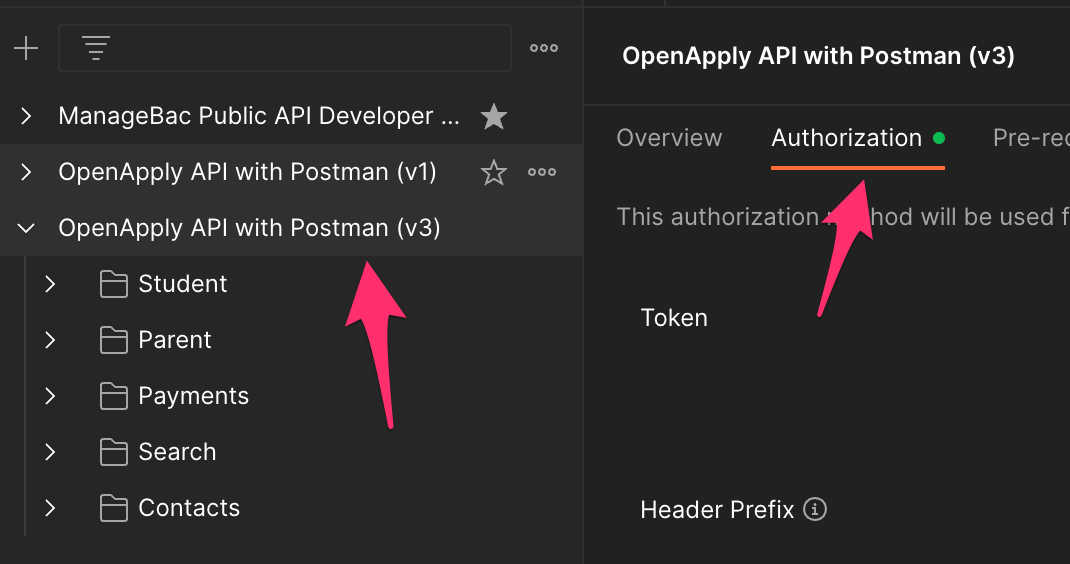The width and height of the screenshot is (1070, 564).
Task: Click the collections filter search field
Action: pos(285,48)
